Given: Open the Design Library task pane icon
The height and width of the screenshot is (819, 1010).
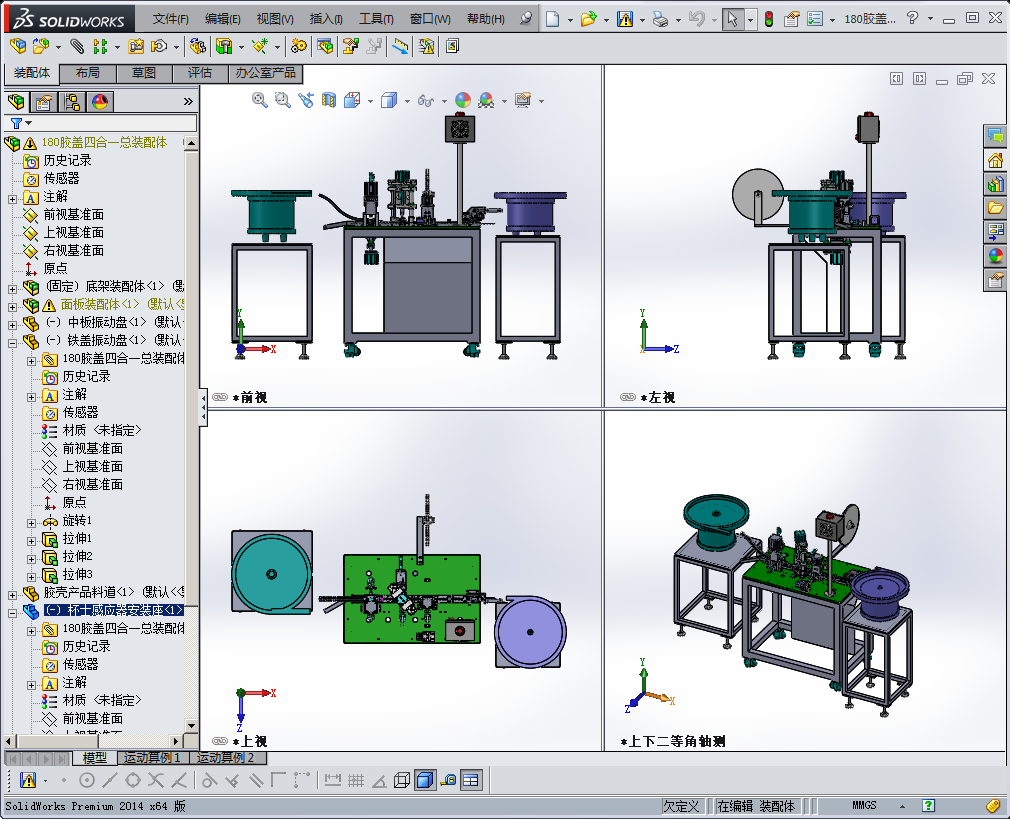Looking at the screenshot, I should point(996,184).
